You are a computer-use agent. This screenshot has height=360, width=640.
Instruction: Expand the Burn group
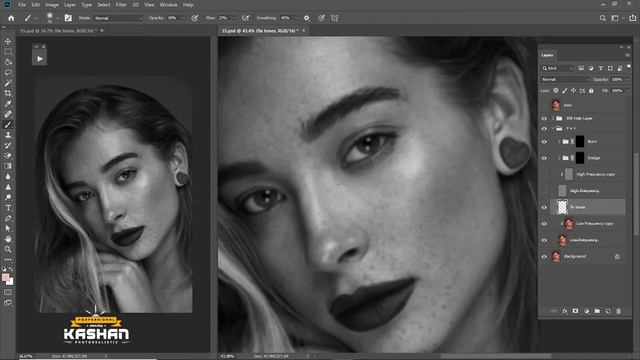click(x=559, y=142)
